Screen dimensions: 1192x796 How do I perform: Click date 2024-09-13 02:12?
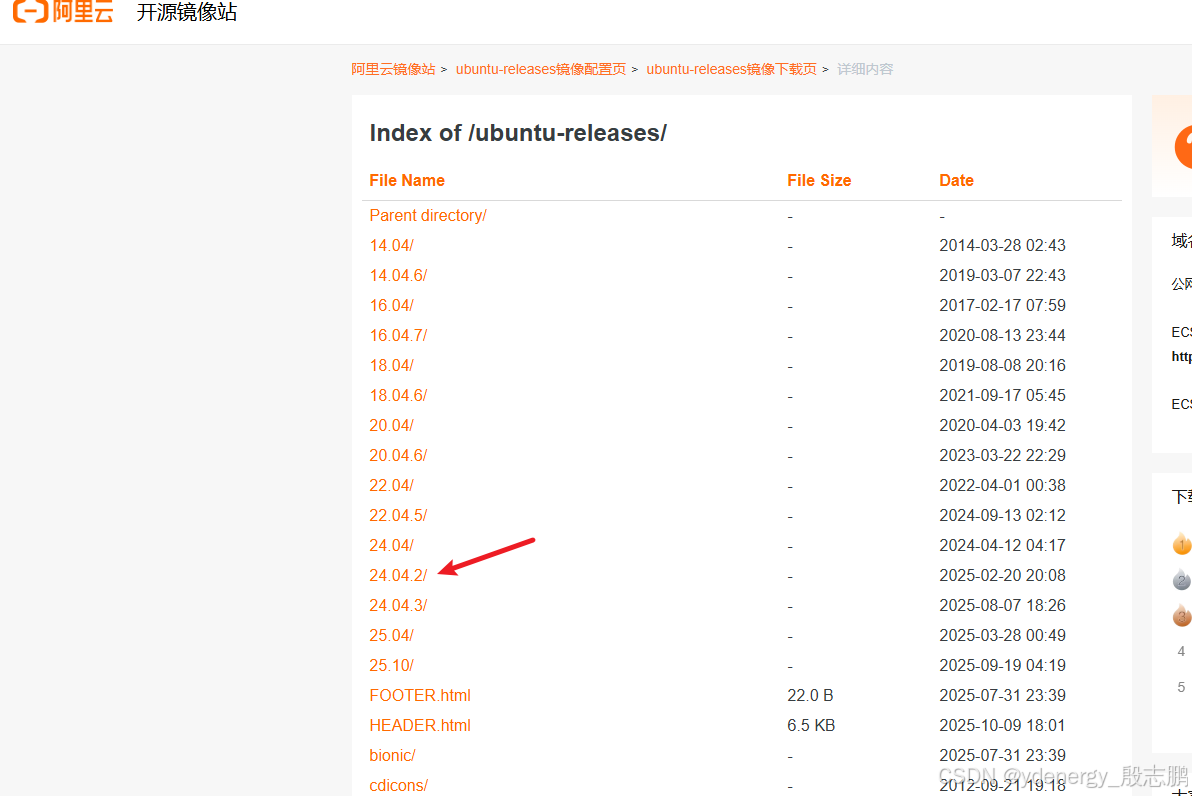tap(1002, 515)
